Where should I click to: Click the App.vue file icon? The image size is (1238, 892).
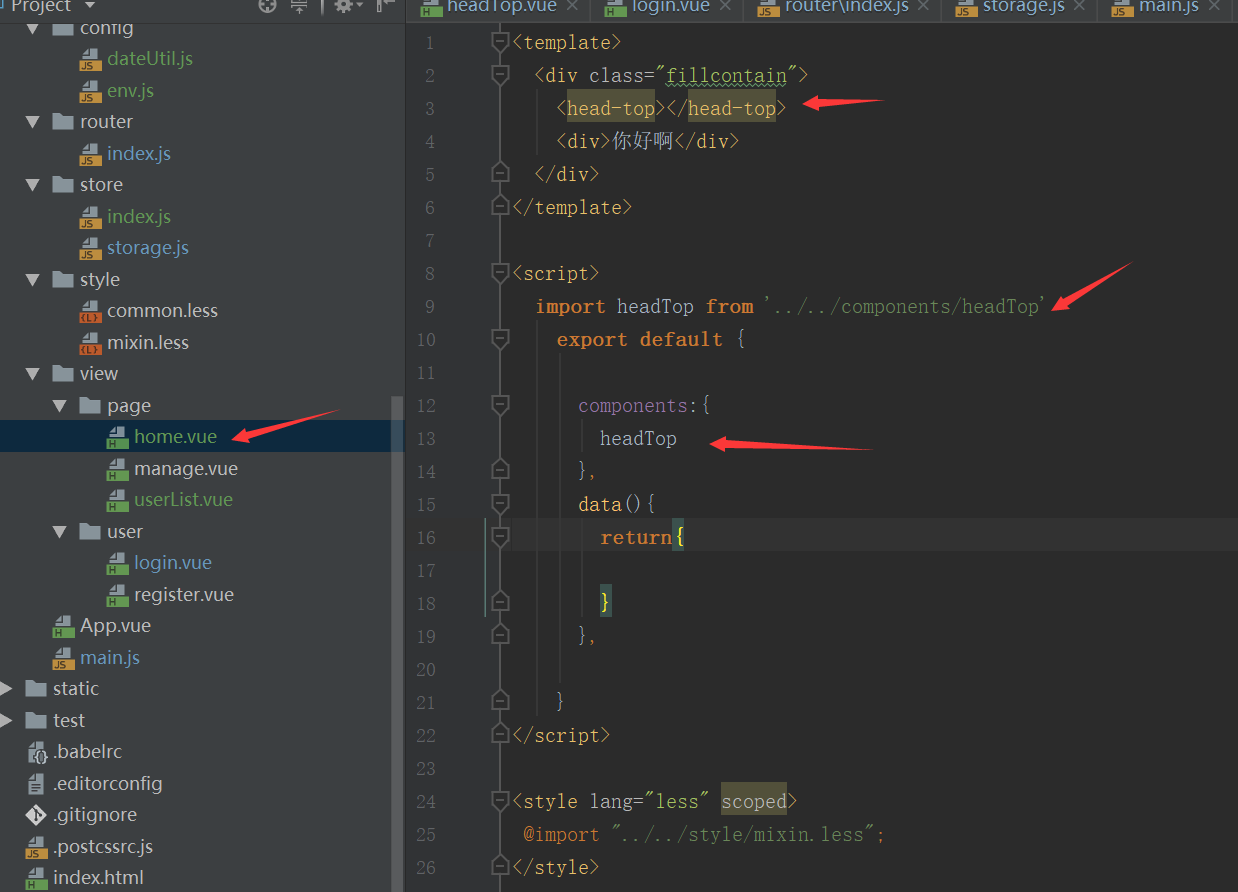pyautogui.click(x=64, y=626)
